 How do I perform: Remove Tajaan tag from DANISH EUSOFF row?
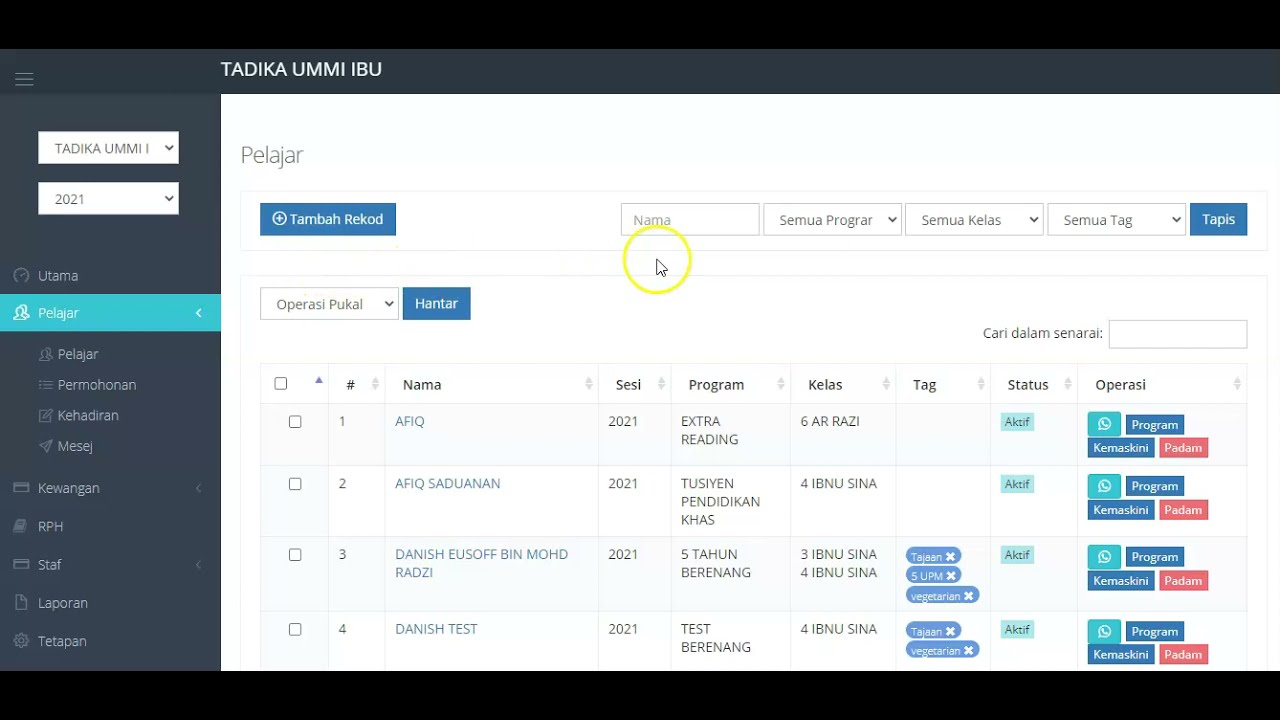[x=950, y=557]
